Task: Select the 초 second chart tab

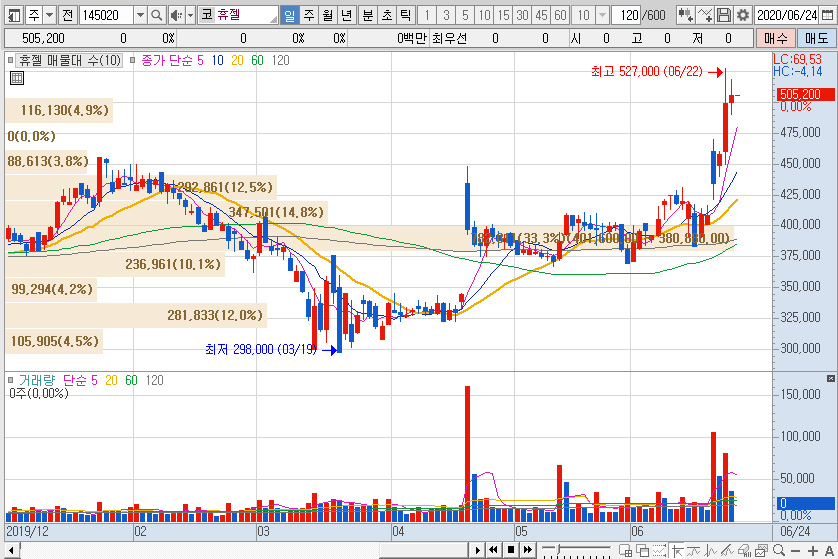Action: point(387,15)
